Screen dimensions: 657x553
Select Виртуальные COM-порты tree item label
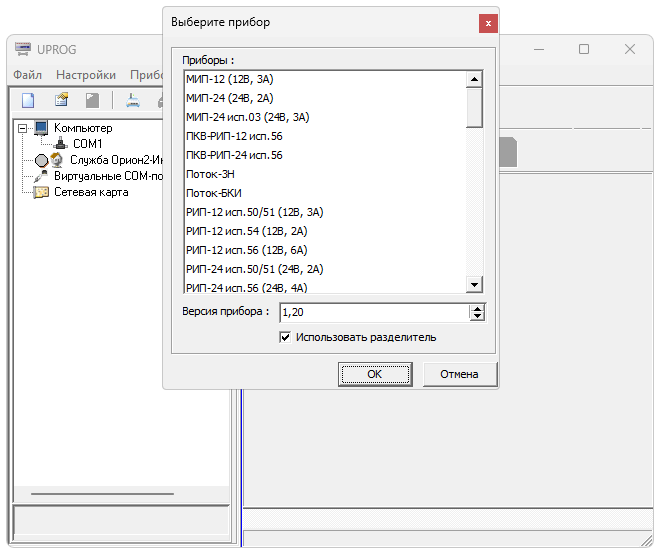[108, 176]
